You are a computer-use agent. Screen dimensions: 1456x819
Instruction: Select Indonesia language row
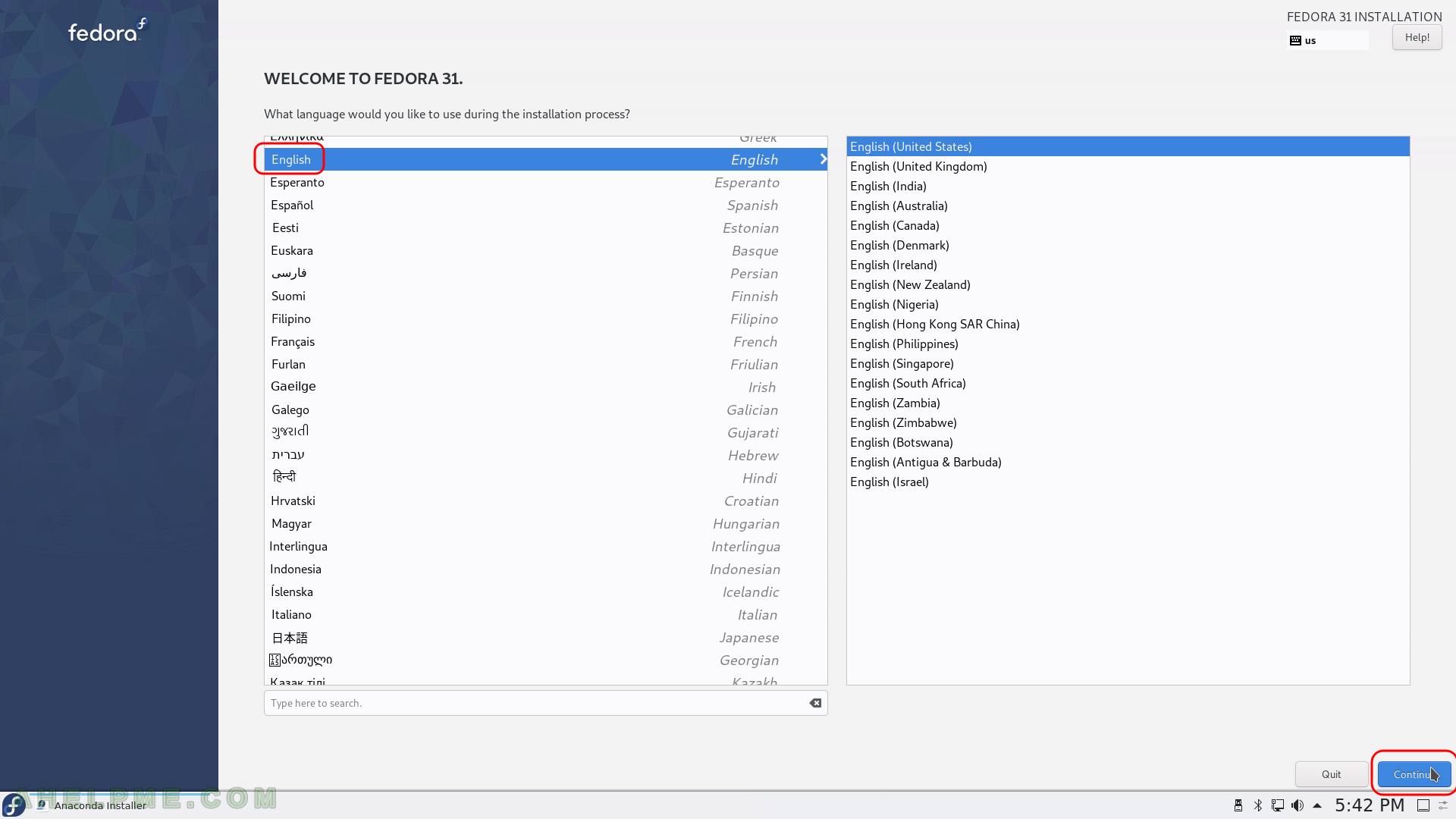[545, 569]
